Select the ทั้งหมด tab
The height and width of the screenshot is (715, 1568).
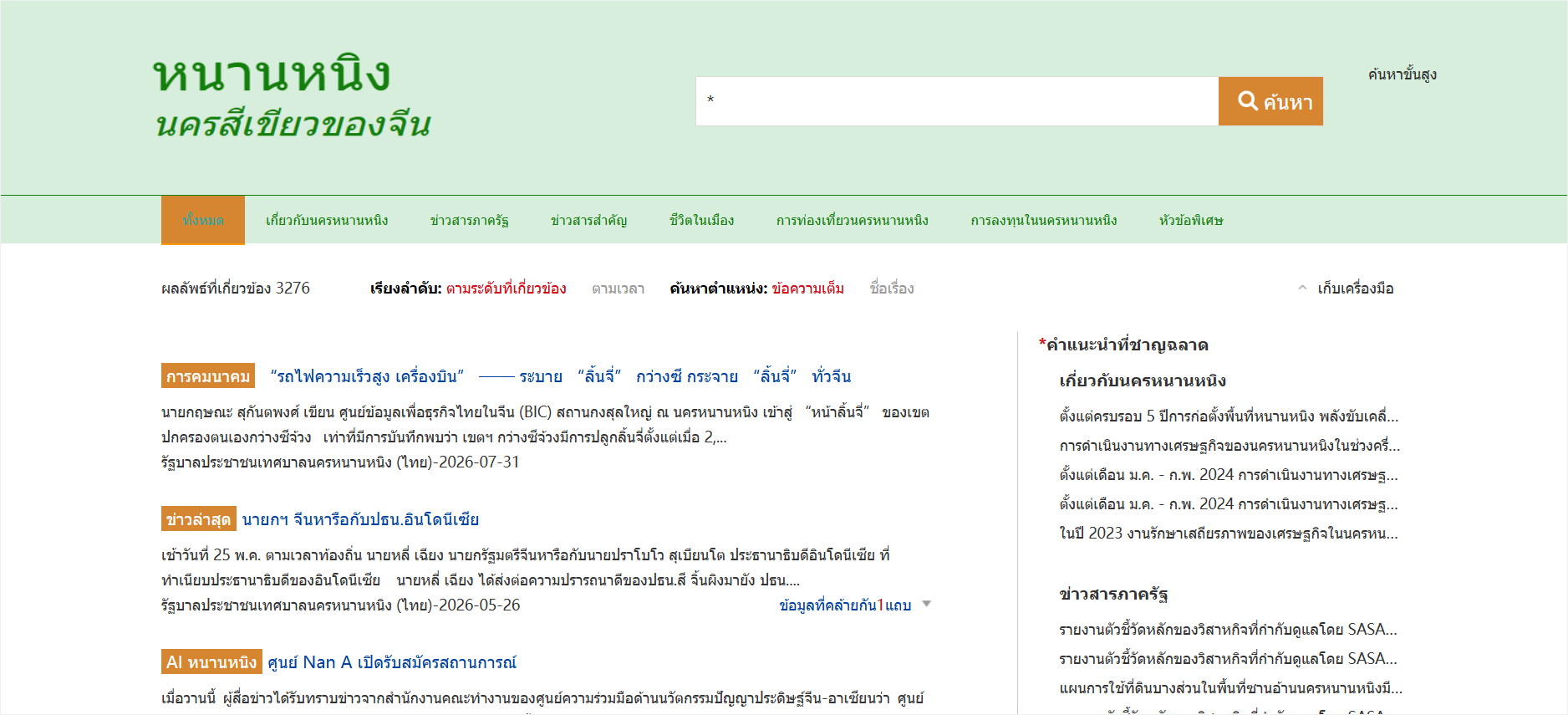tap(203, 220)
